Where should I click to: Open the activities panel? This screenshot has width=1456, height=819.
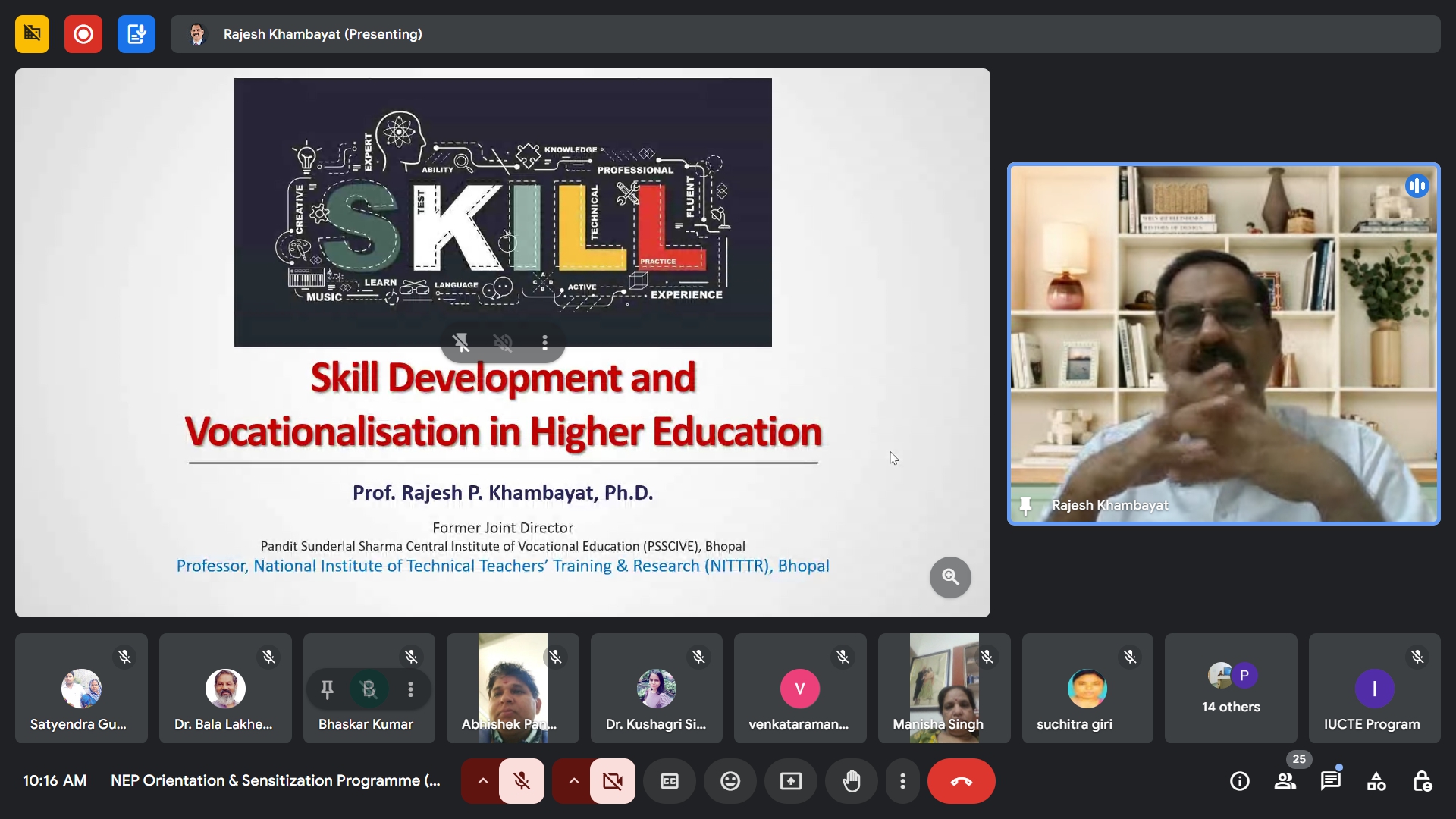coord(1376,781)
